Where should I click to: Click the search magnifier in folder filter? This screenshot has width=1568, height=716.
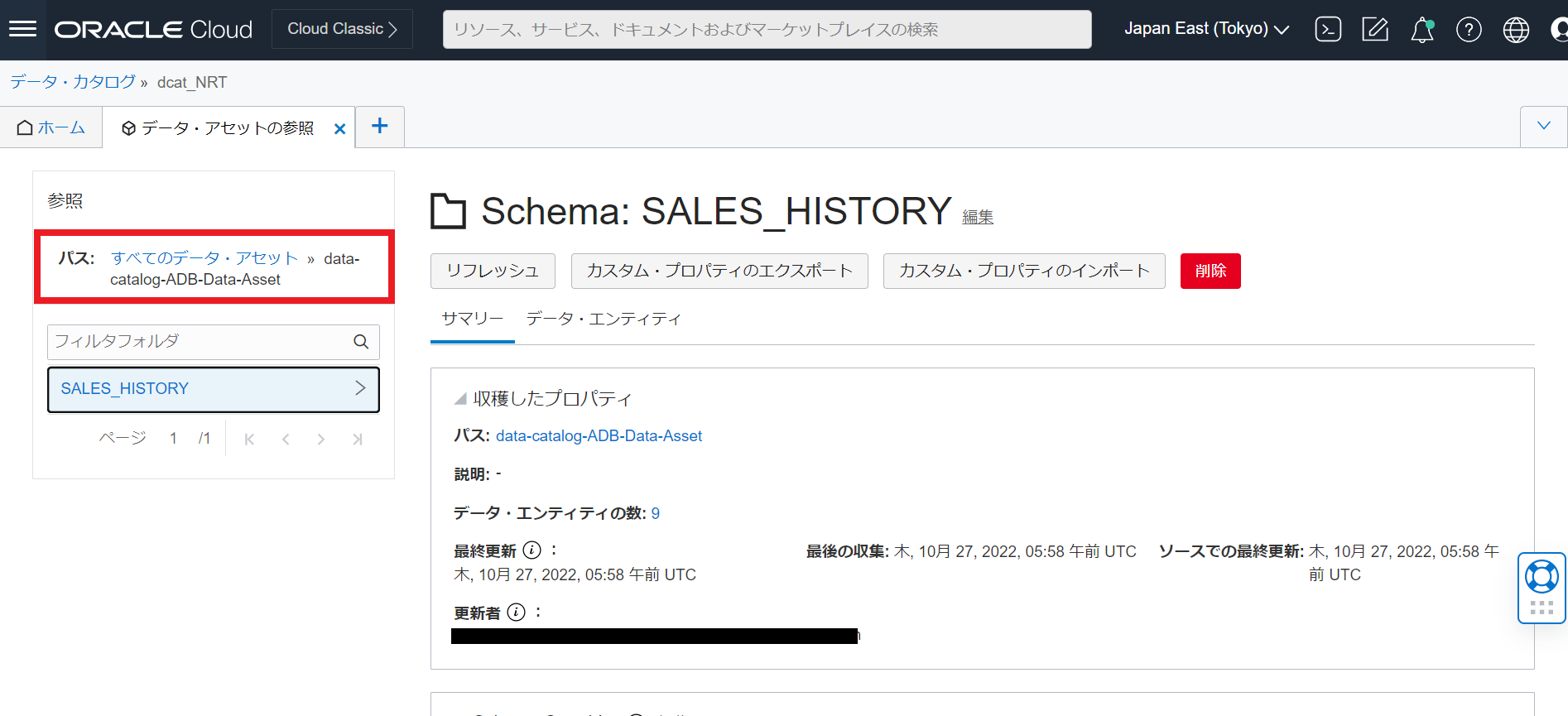click(x=361, y=342)
